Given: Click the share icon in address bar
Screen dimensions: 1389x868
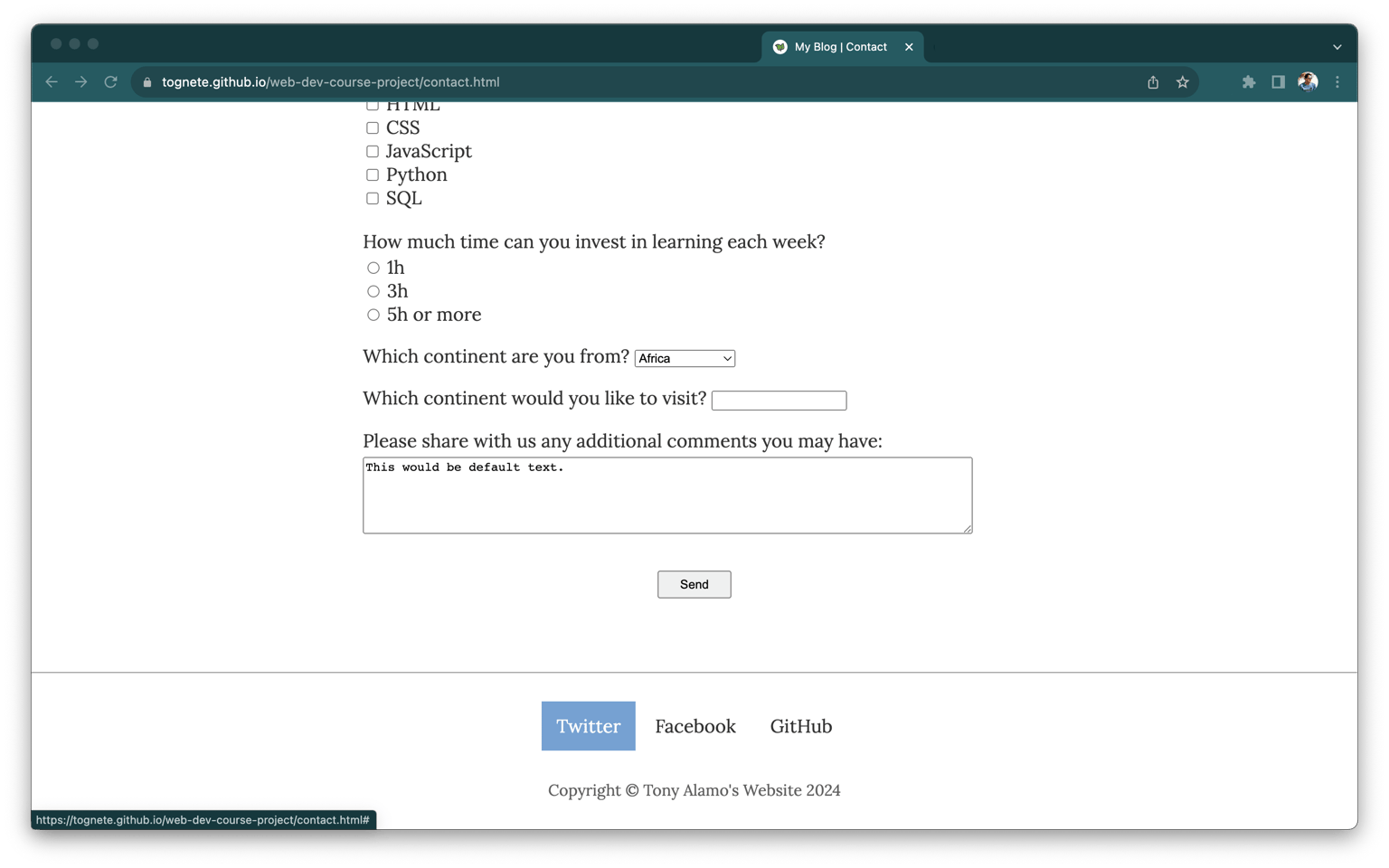Looking at the screenshot, I should [1153, 82].
